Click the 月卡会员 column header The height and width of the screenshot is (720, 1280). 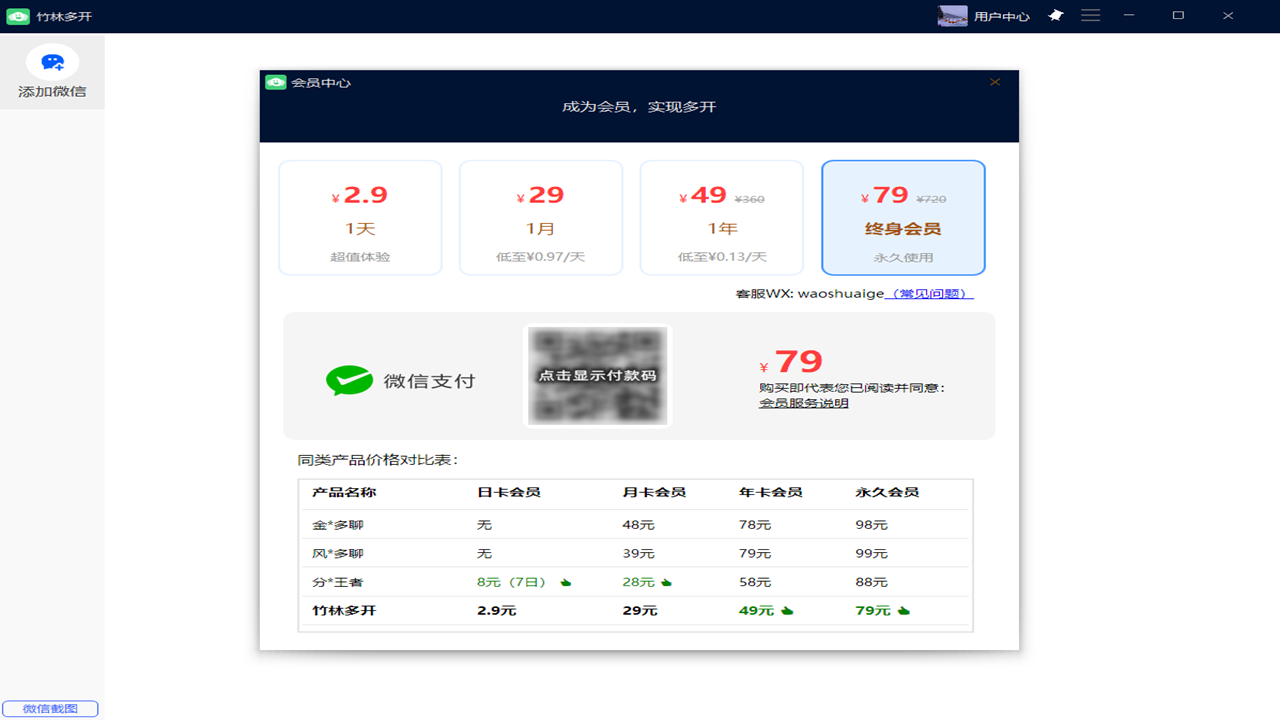[x=654, y=493]
